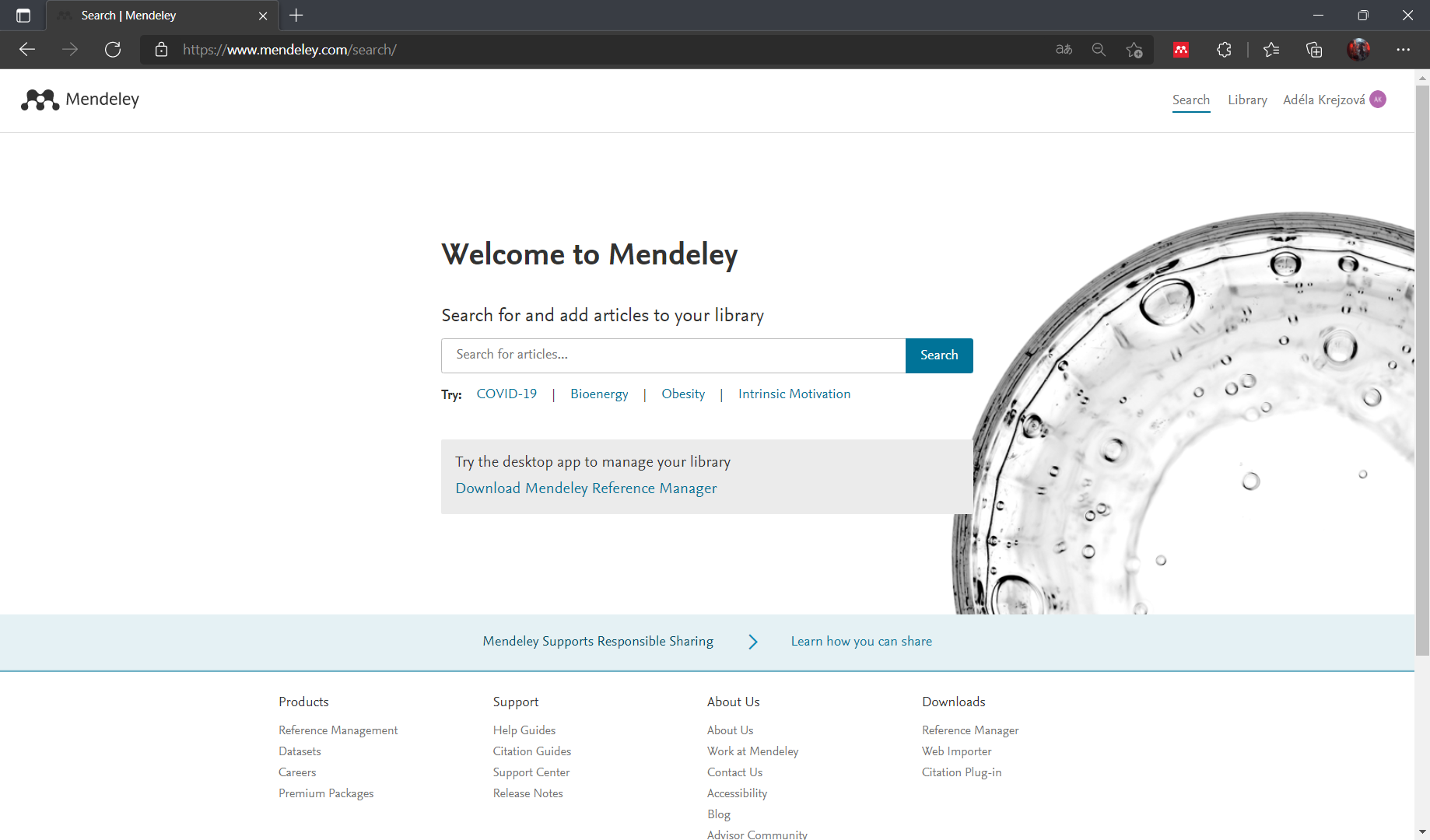Open the Datasets footer link

300,751
